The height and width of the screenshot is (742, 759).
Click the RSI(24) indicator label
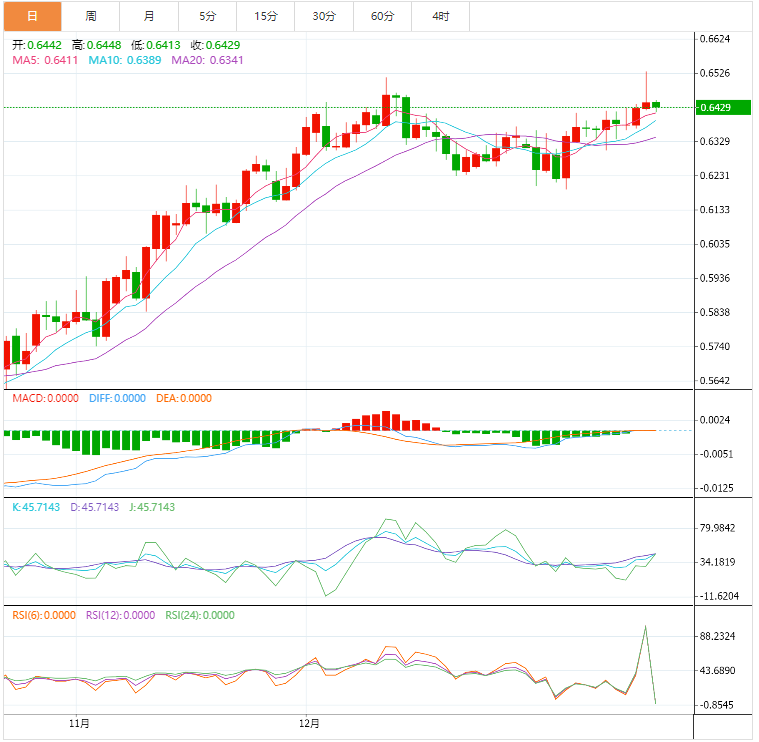click(200, 615)
